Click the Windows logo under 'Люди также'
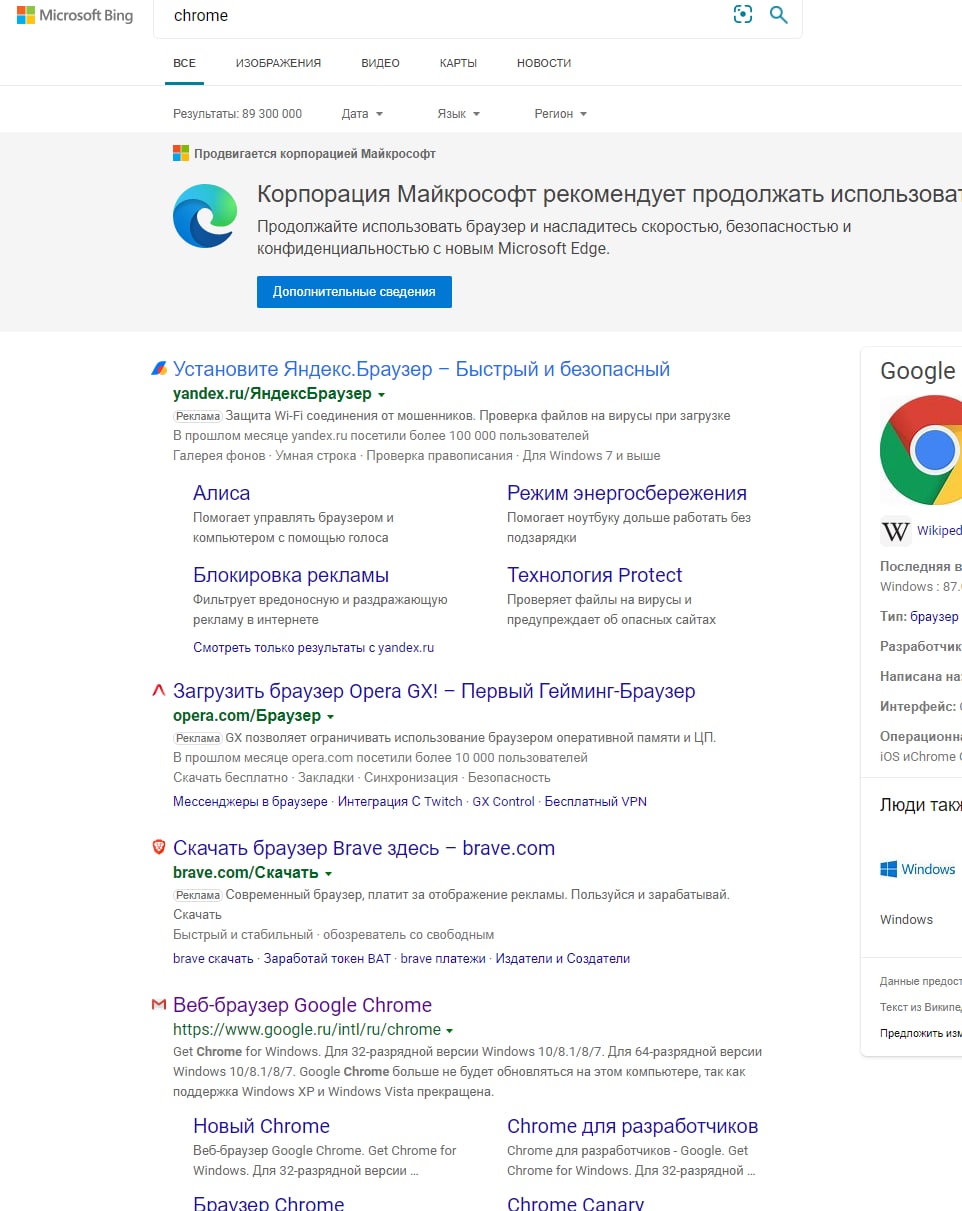Screen dimensions: 962x1211 pyautogui.click(x=888, y=869)
